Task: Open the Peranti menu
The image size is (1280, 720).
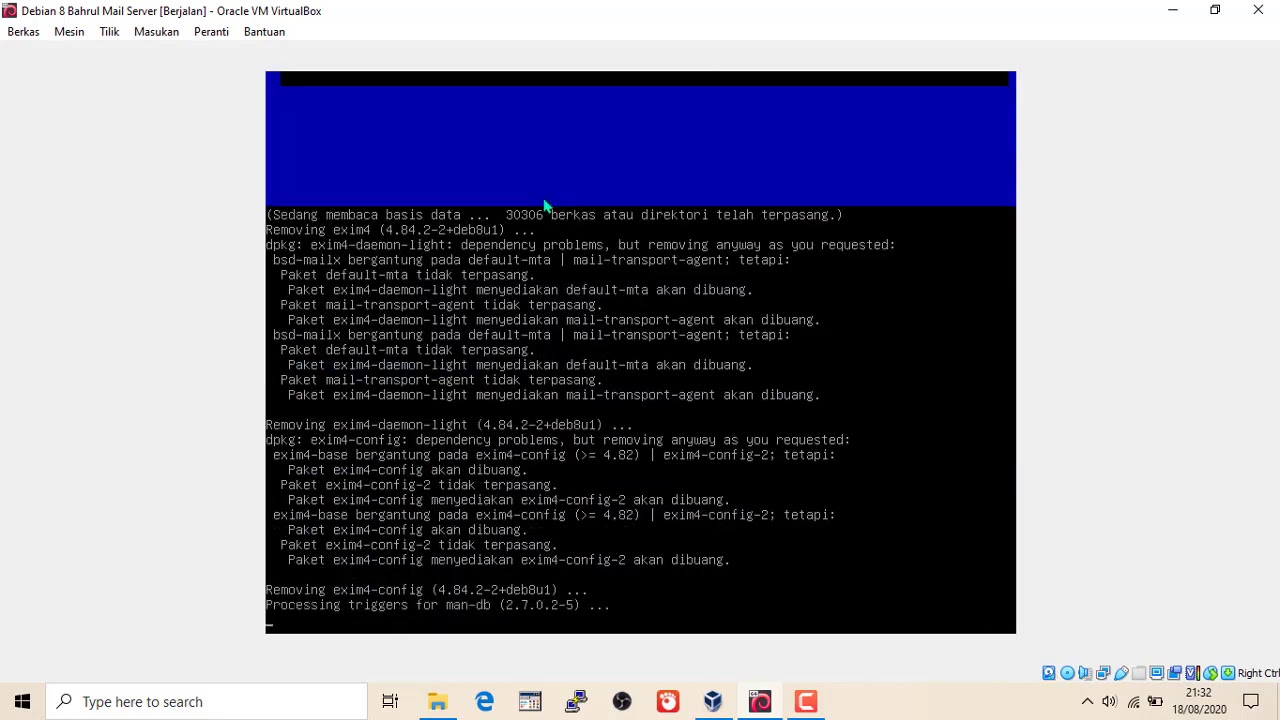Action: coord(211,32)
